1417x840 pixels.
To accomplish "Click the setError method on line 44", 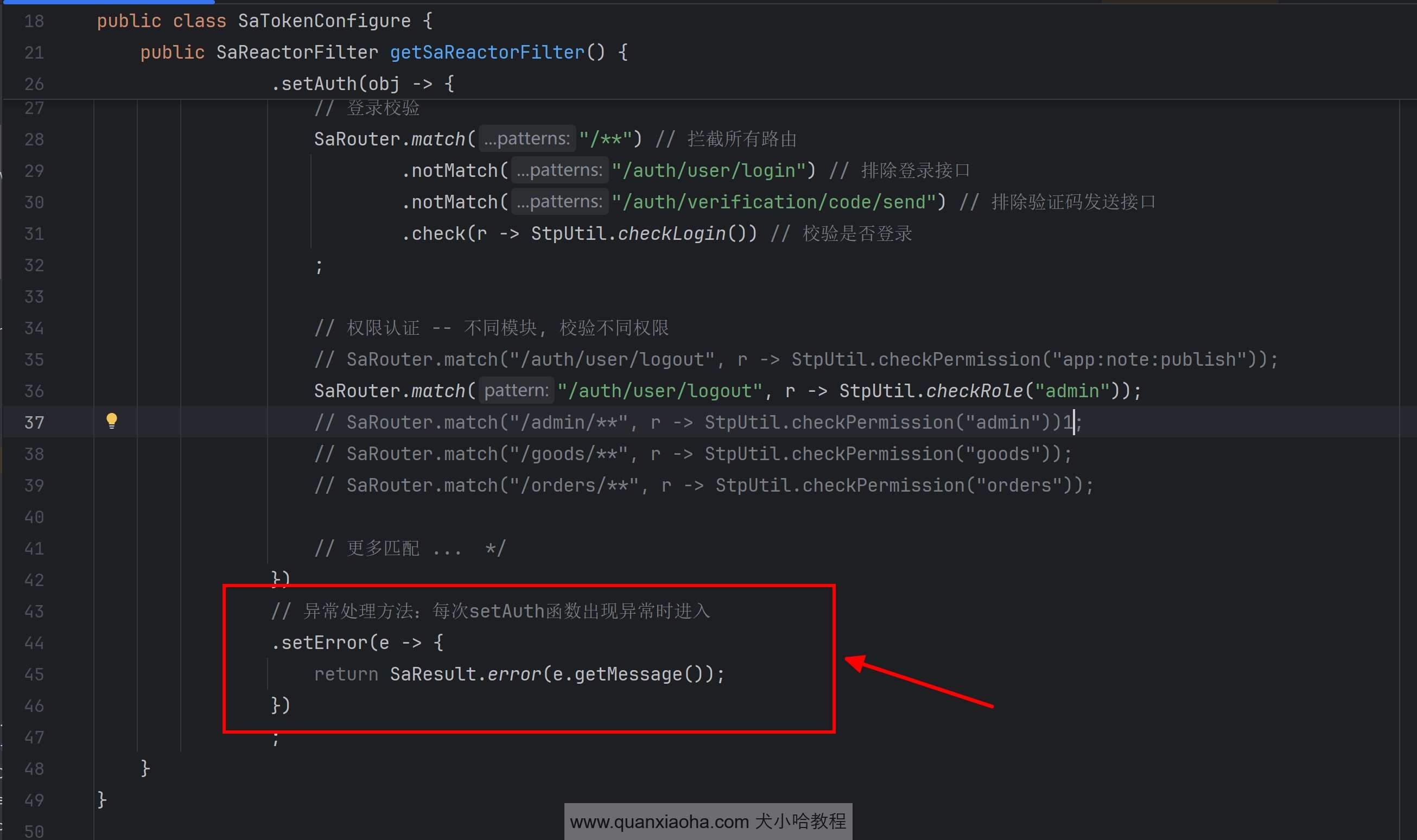I will (325, 643).
